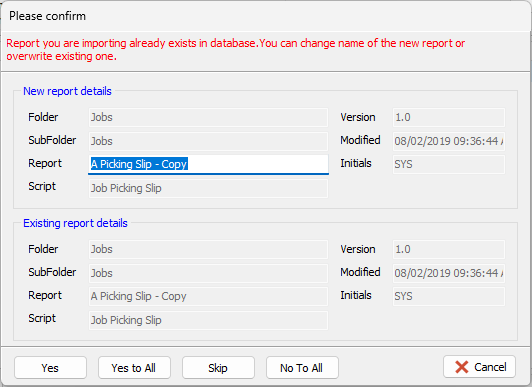Click the existing report Initials field
Screen dimensions: 532x387
click(x=449, y=296)
